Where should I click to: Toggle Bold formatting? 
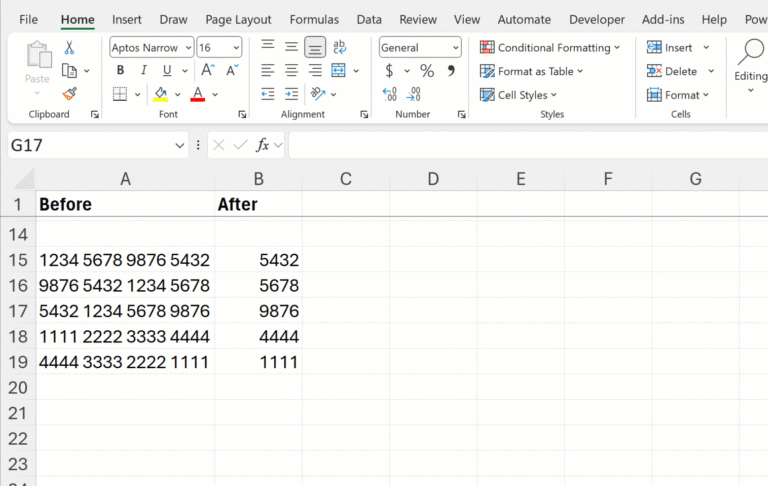(x=121, y=71)
